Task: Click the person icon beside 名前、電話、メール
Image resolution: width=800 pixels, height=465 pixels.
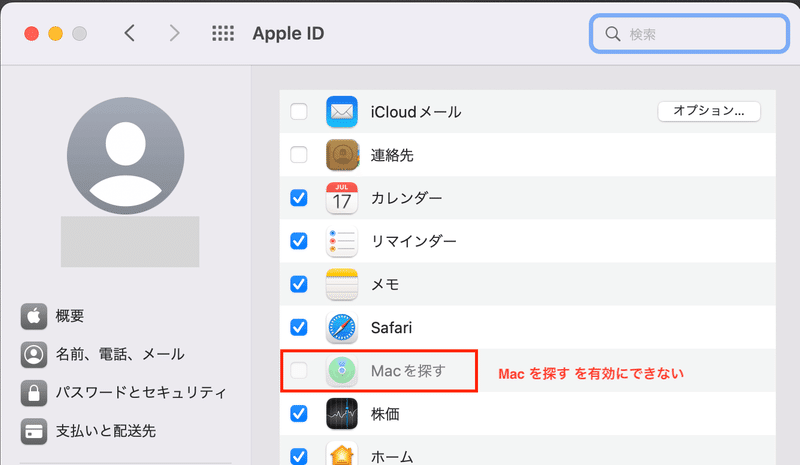Action: pyautogui.click(x=34, y=354)
